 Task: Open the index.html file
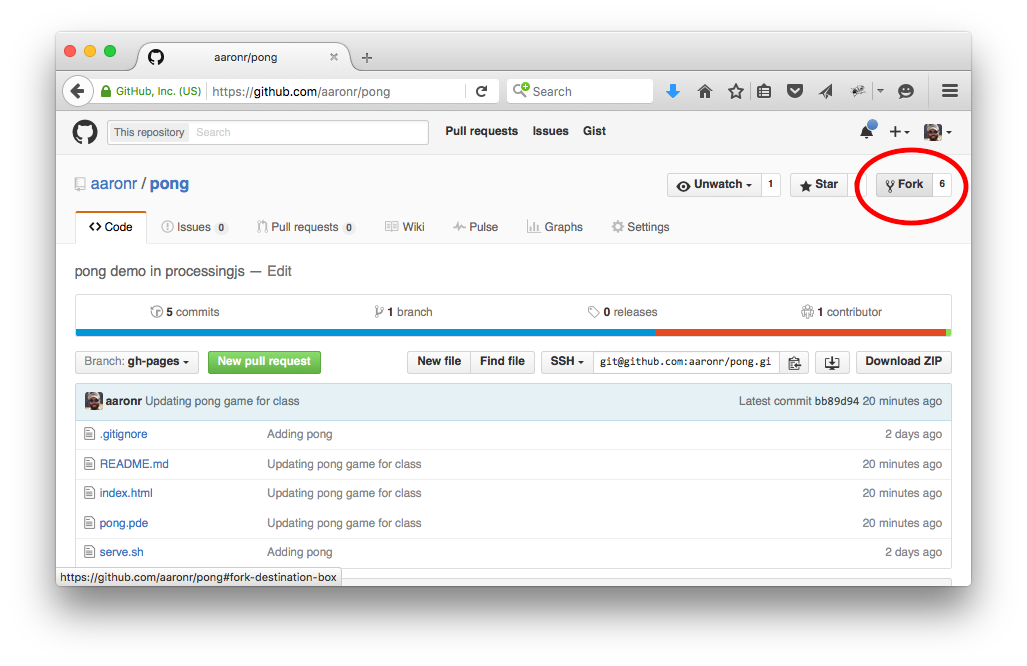tap(126, 493)
